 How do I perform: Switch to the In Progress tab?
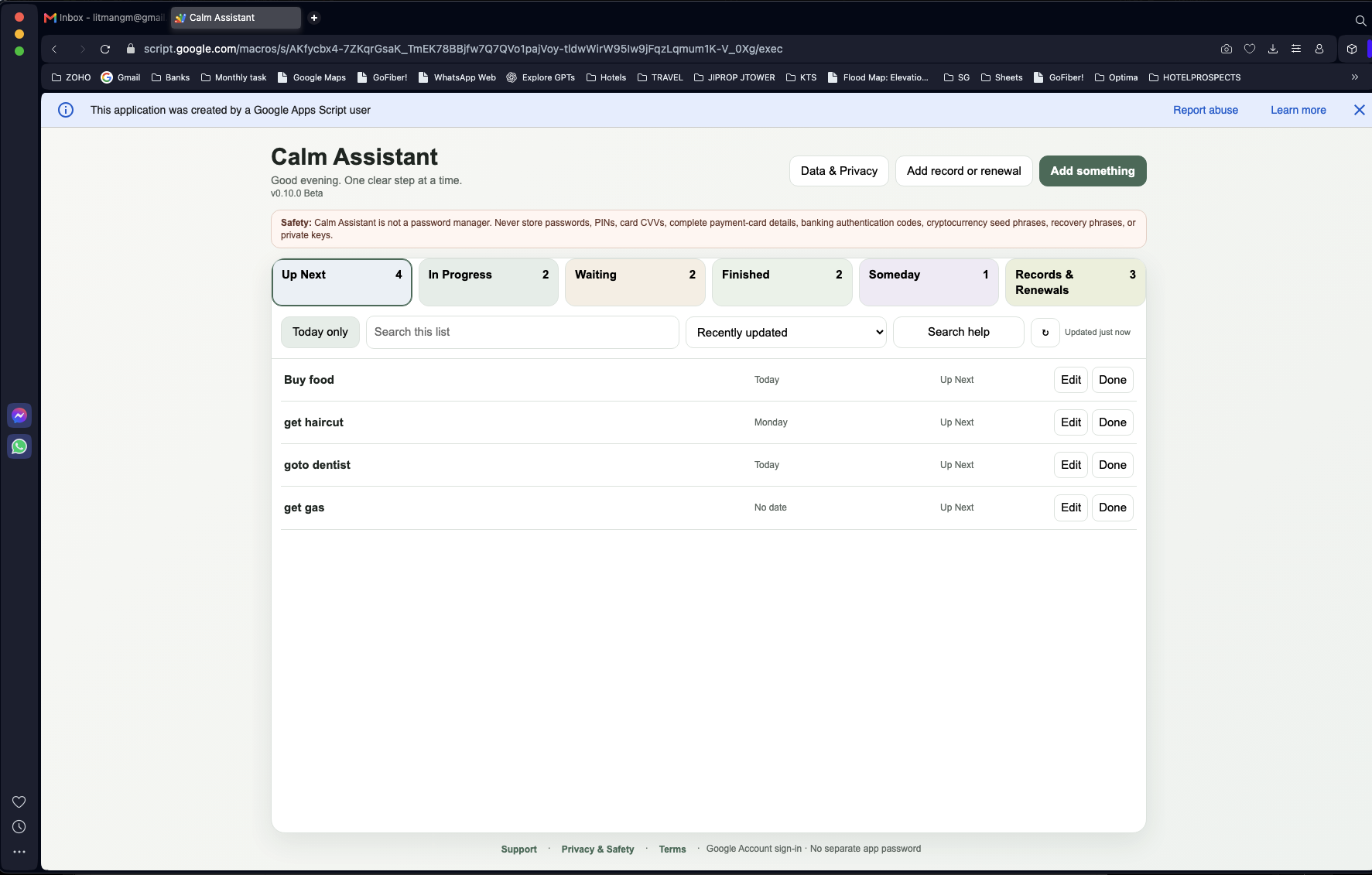(488, 282)
